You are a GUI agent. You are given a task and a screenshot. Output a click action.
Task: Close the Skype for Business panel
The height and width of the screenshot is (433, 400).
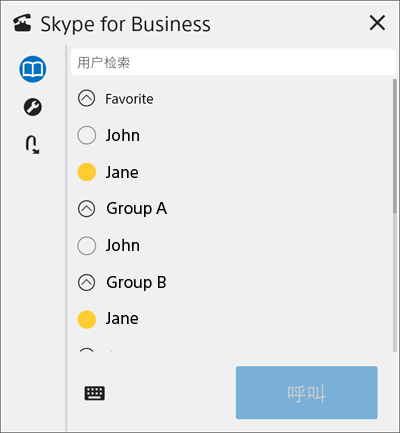pyautogui.click(x=377, y=23)
